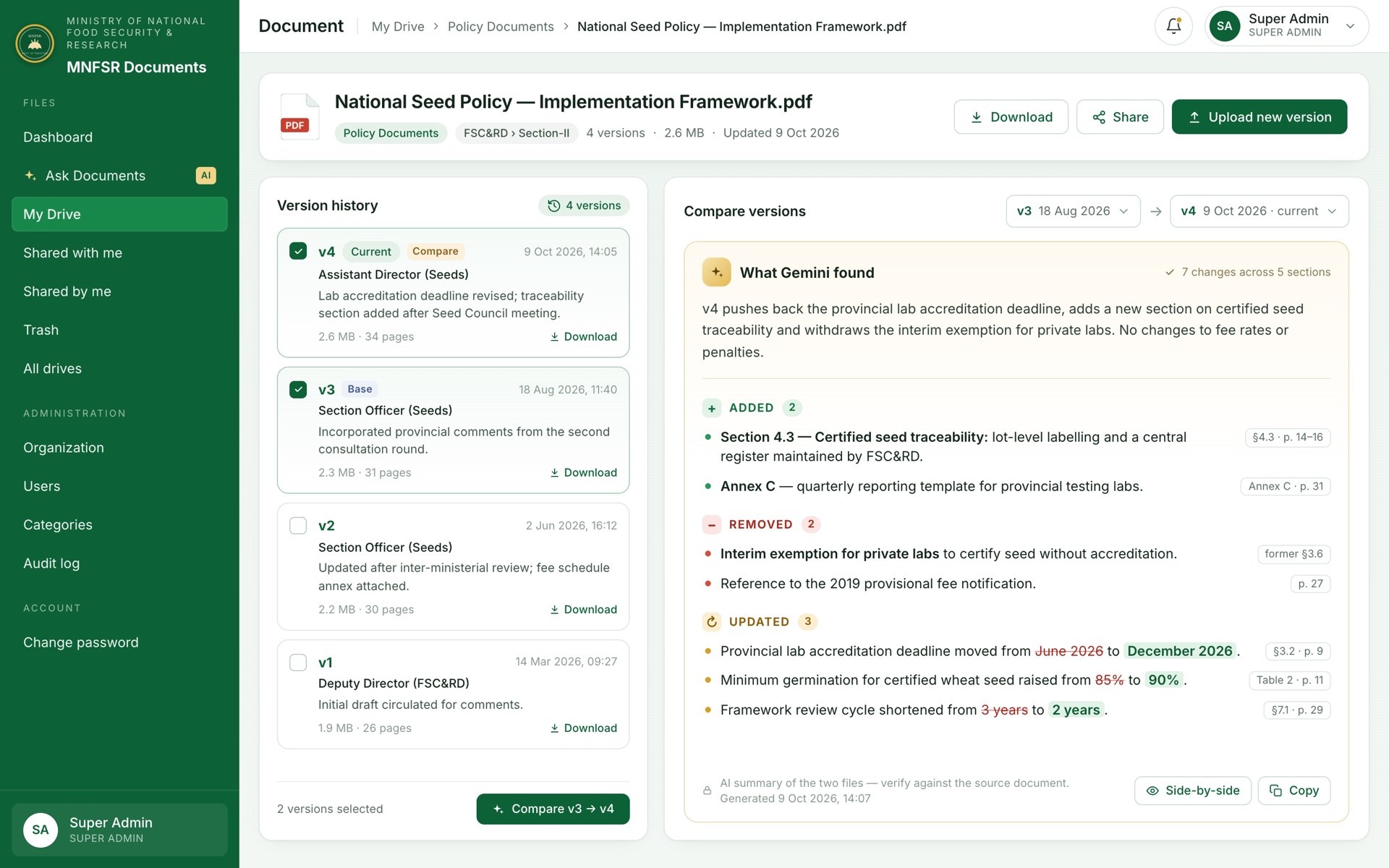
Task: Click SA avatar in sidebar footer
Action: click(x=41, y=830)
